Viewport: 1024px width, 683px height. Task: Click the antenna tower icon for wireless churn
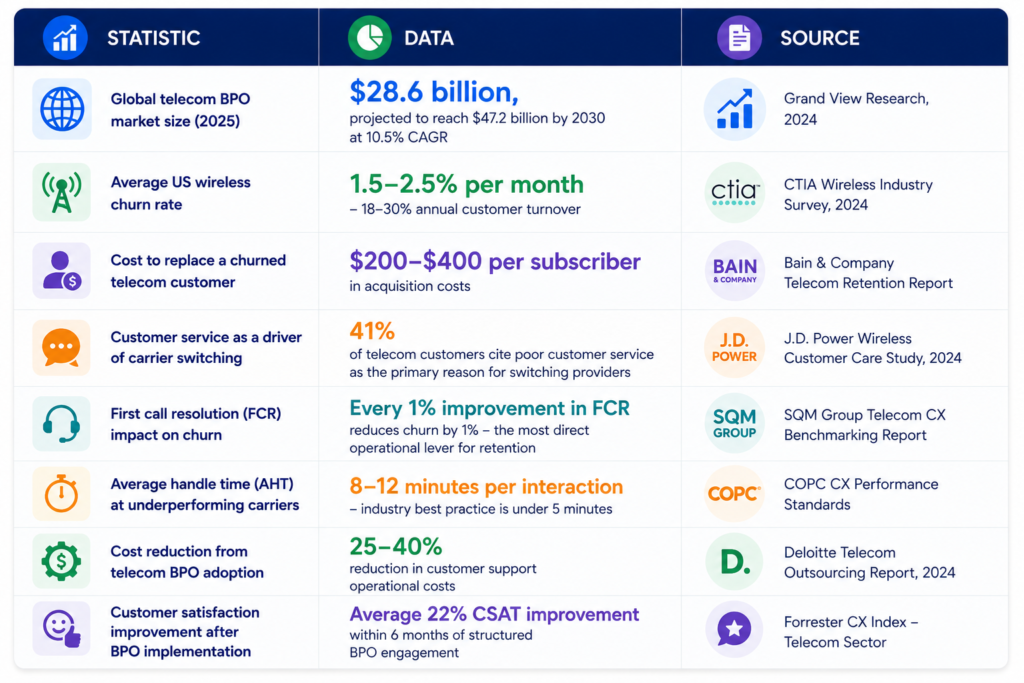[62, 192]
